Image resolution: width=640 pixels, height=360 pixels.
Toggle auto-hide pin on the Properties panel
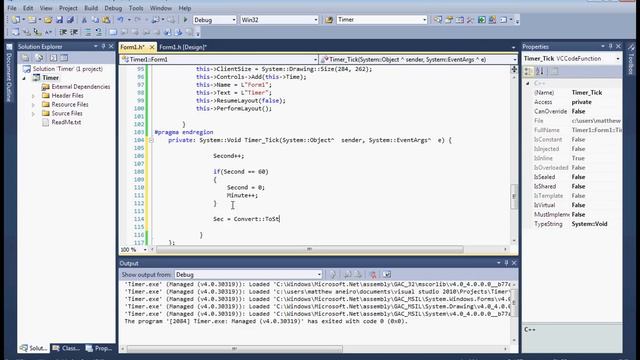pyautogui.click(x=611, y=47)
